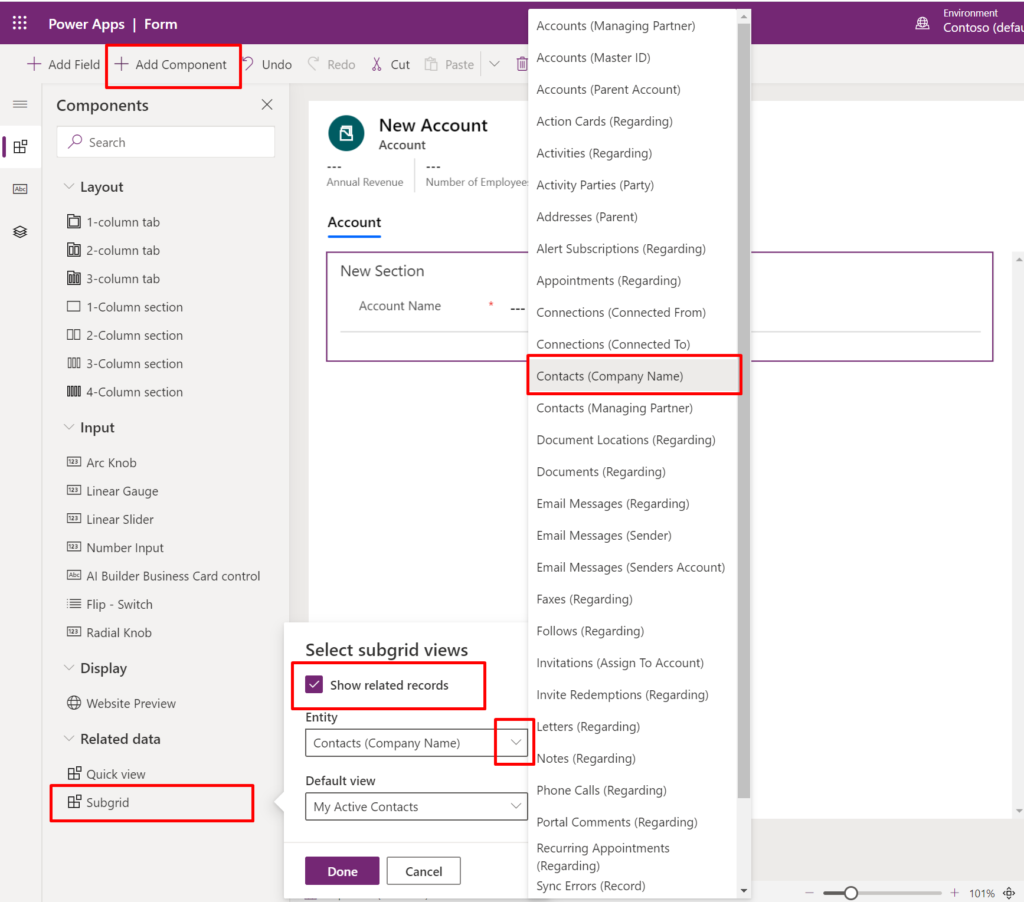The width and height of the screenshot is (1024, 902).
Task: Click the Done button
Action: tap(342, 871)
